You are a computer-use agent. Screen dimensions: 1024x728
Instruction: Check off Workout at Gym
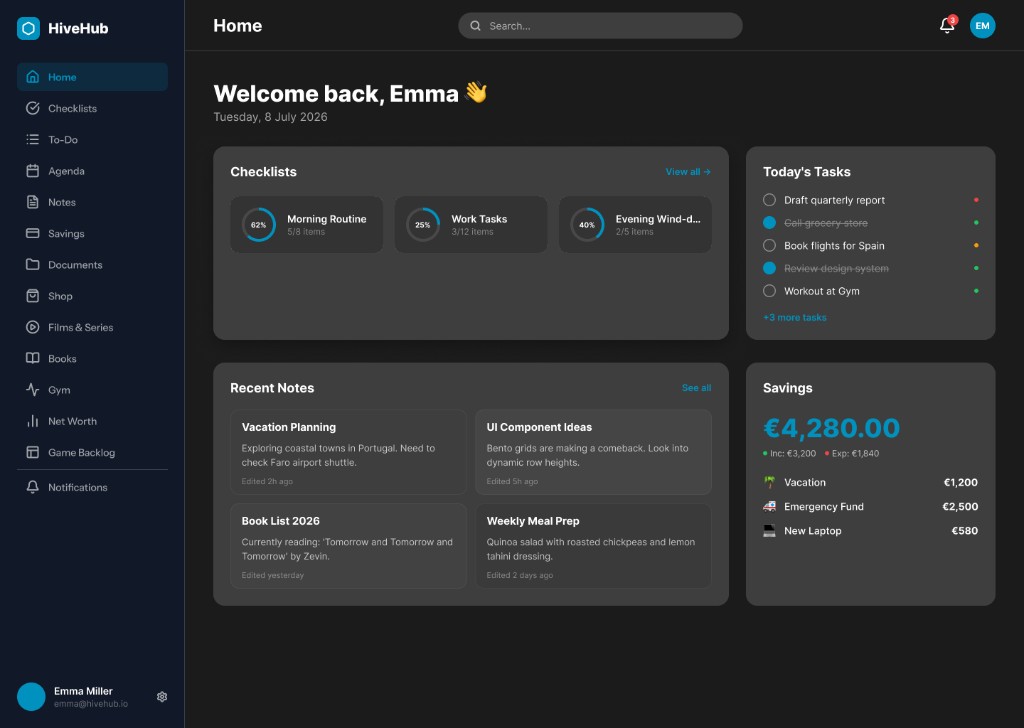[x=769, y=291]
